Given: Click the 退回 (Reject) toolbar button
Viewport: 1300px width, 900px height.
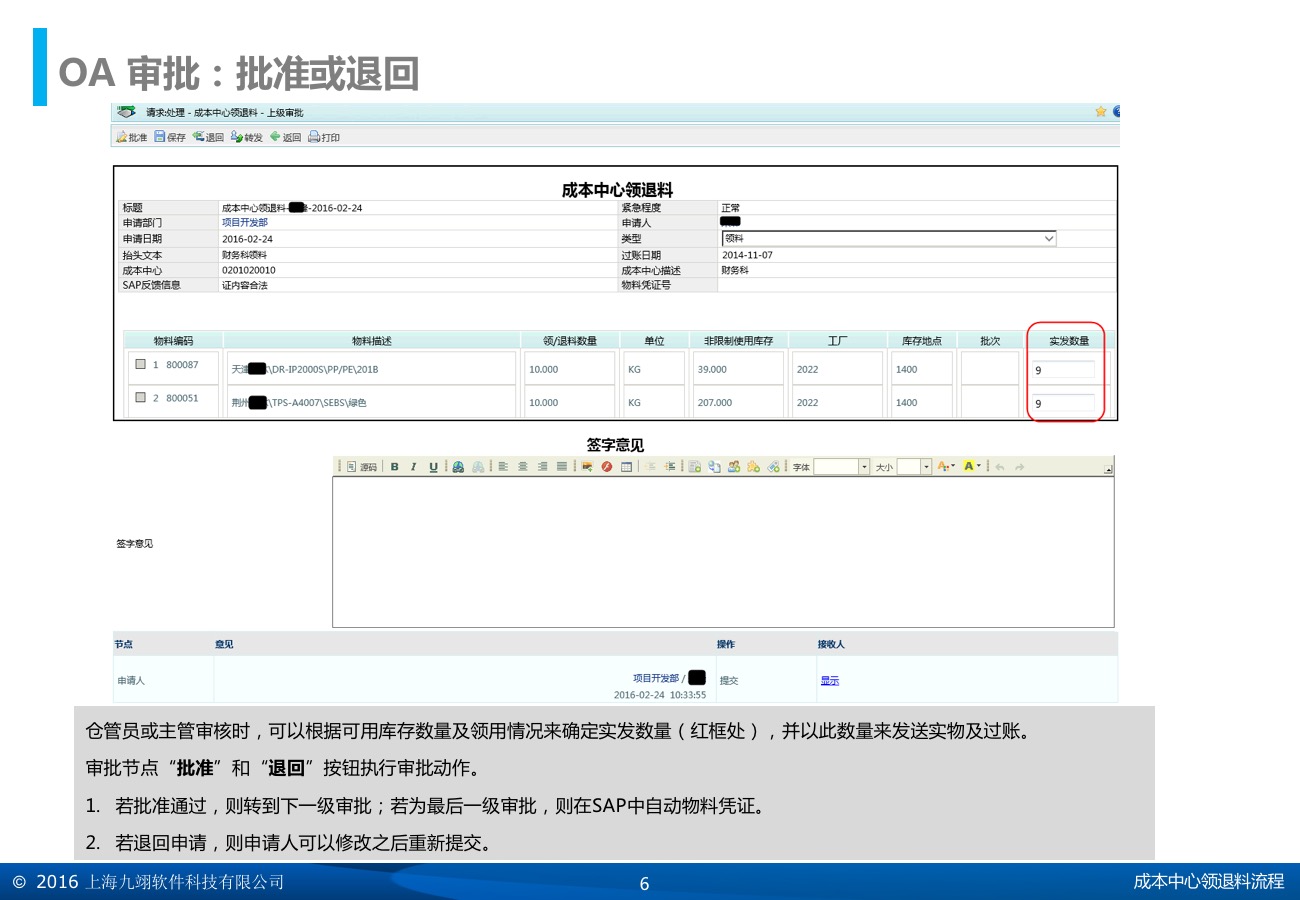Looking at the screenshot, I should [208, 137].
